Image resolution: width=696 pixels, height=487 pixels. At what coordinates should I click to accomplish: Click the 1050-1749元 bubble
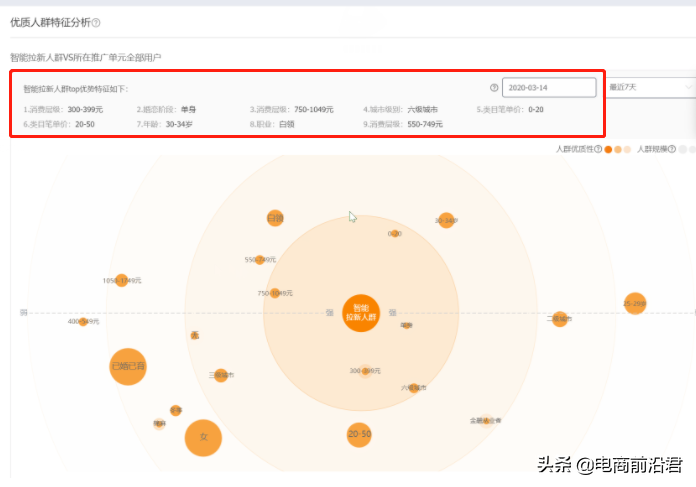point(122,281)
